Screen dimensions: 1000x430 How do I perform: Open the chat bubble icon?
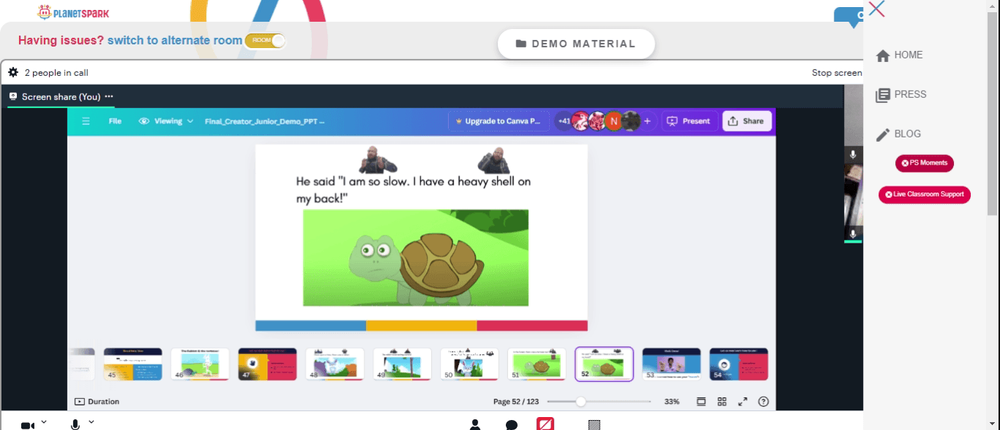pyautogui.click(x=511, y=425)
